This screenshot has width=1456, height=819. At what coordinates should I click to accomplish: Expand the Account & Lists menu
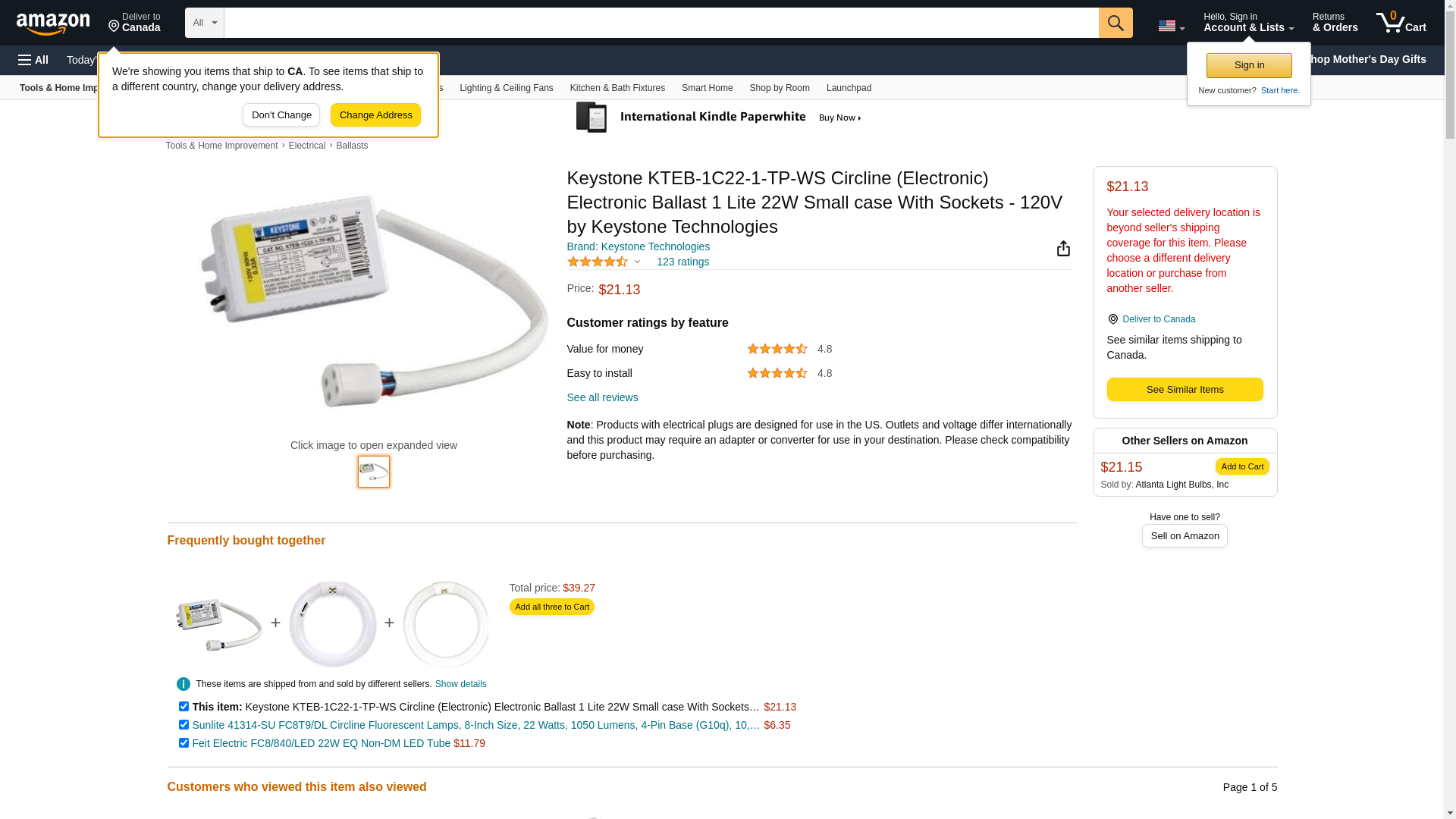click(1248, 23)
